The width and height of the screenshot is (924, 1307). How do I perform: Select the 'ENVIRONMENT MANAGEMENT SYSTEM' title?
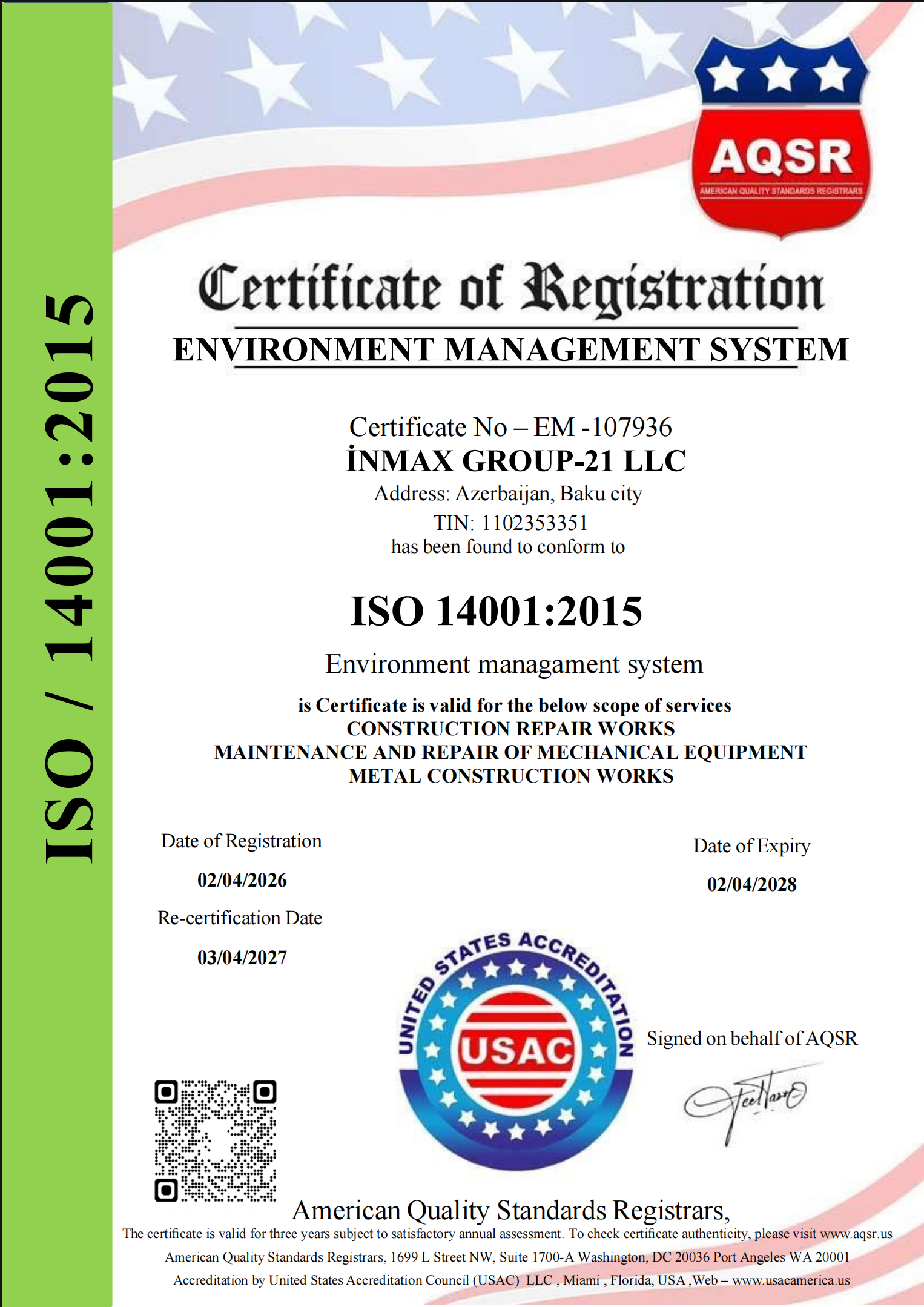click(x=511, y=349)
